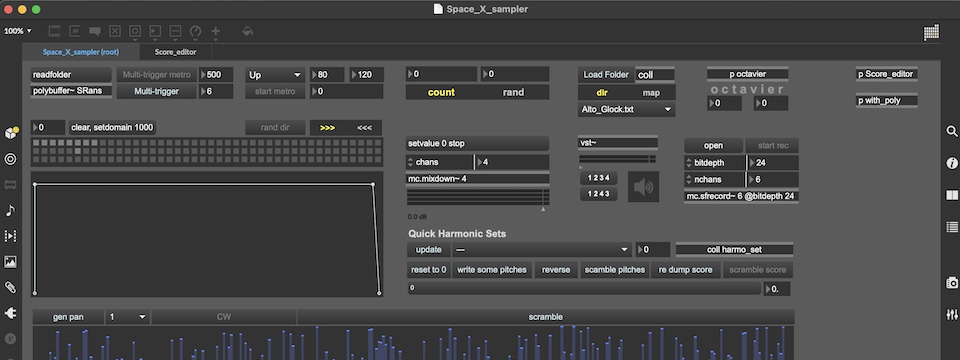
Task: Open the audio note browser in left sidebar
Action: [10, 210]
